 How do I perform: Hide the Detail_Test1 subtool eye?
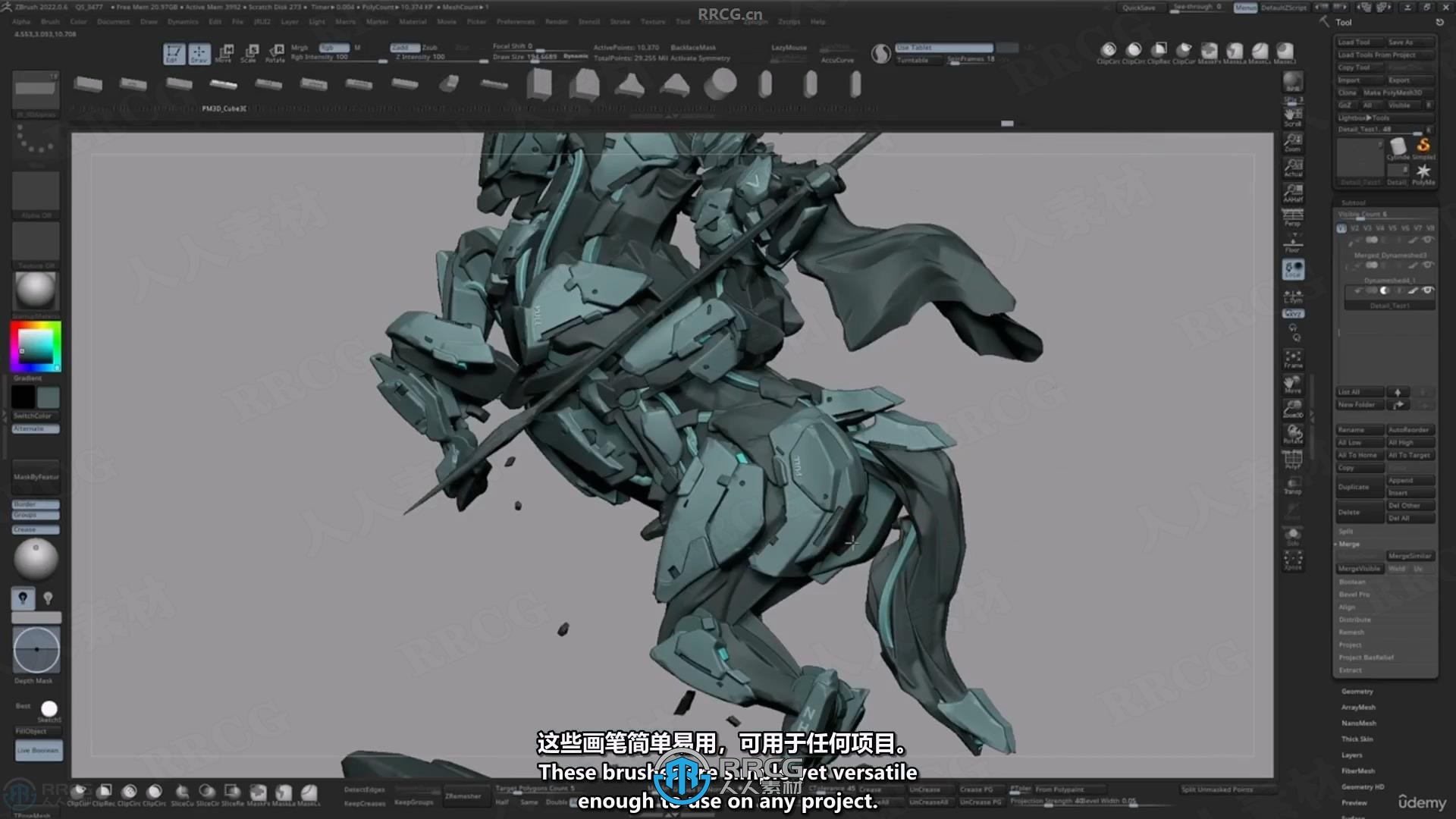pyautogui.click(x=1427, y=290)
